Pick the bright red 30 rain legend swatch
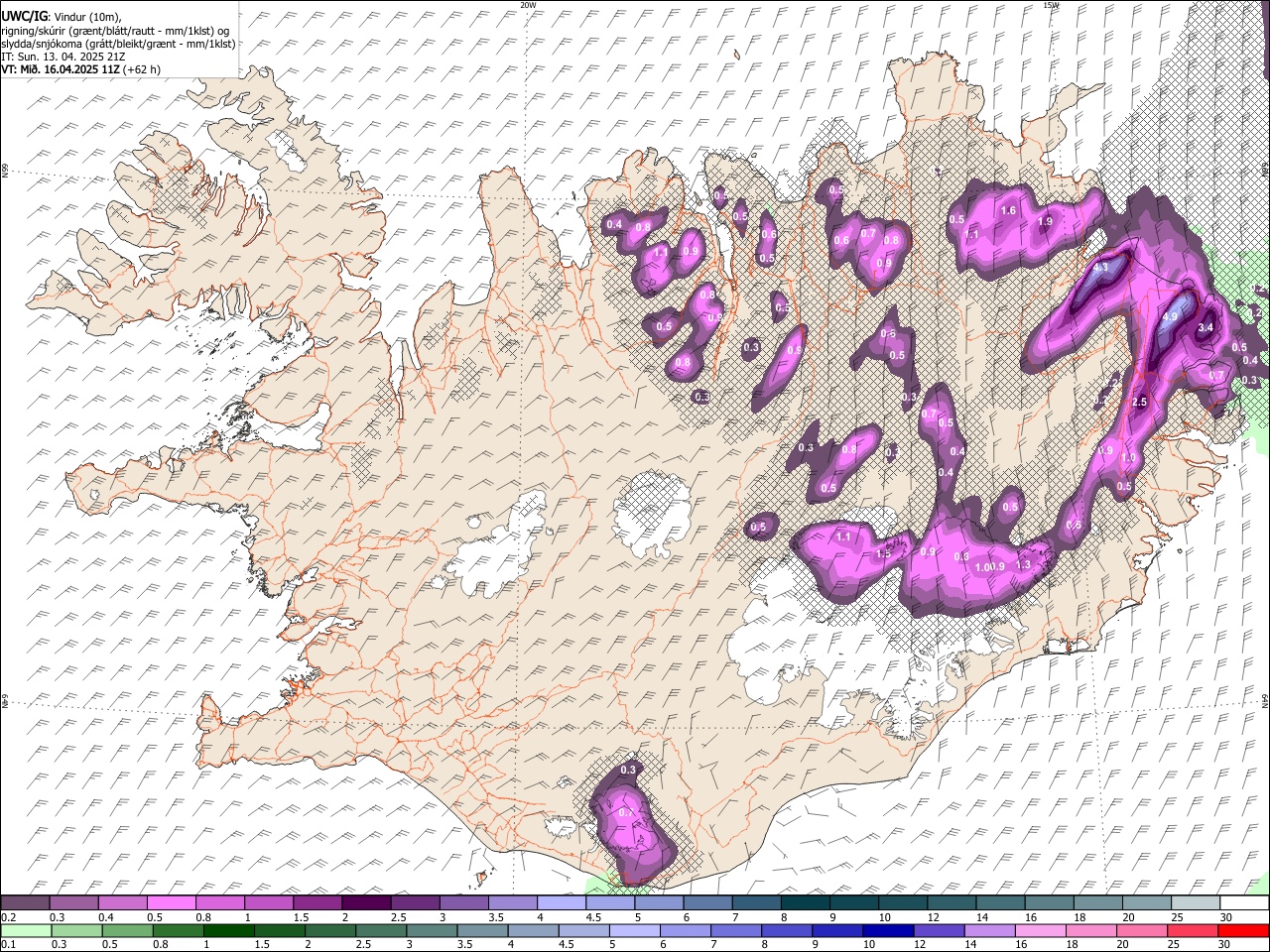The image size is (1270, 952). 1244,930
